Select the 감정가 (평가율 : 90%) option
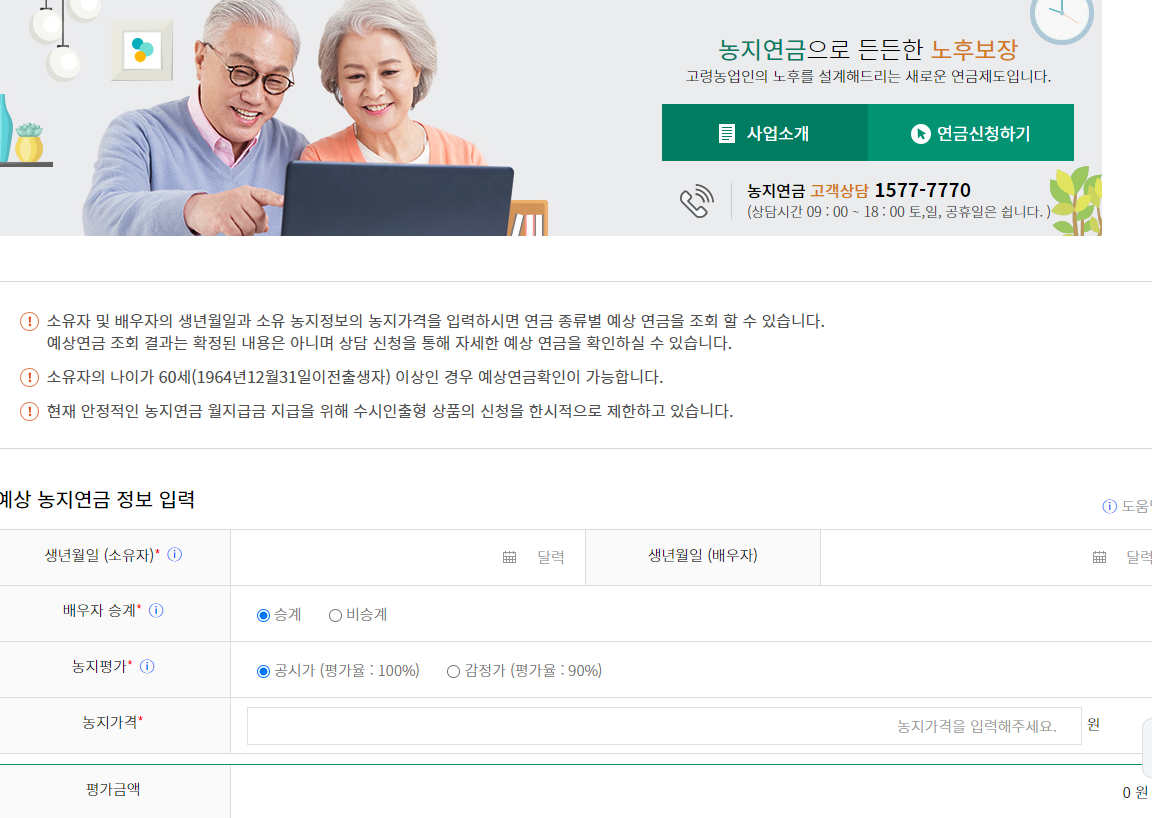The image size is (1152, 818). pyautogui.click(x=454, y=670)
